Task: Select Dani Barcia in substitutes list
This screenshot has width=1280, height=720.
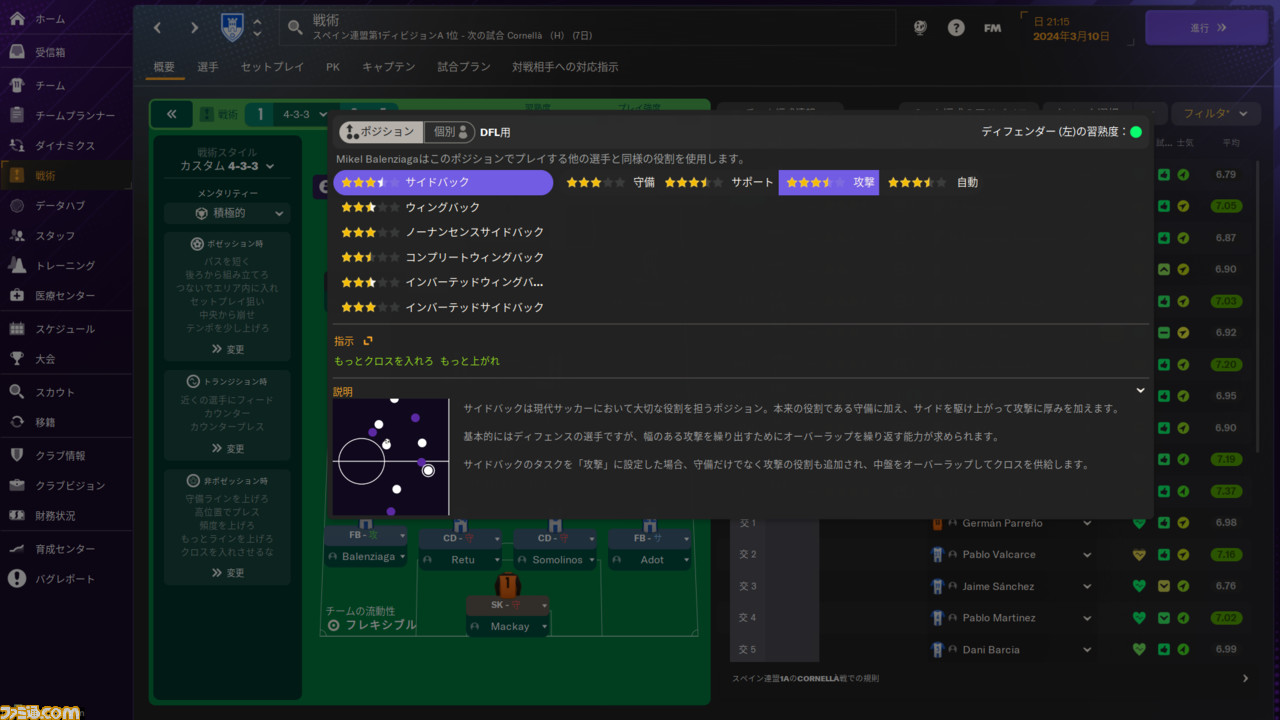Action: click(x=990, y=650)
